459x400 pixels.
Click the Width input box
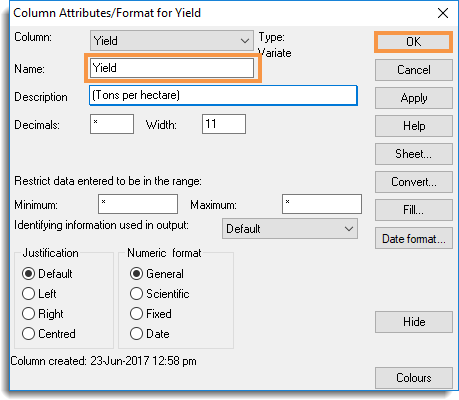224,124
